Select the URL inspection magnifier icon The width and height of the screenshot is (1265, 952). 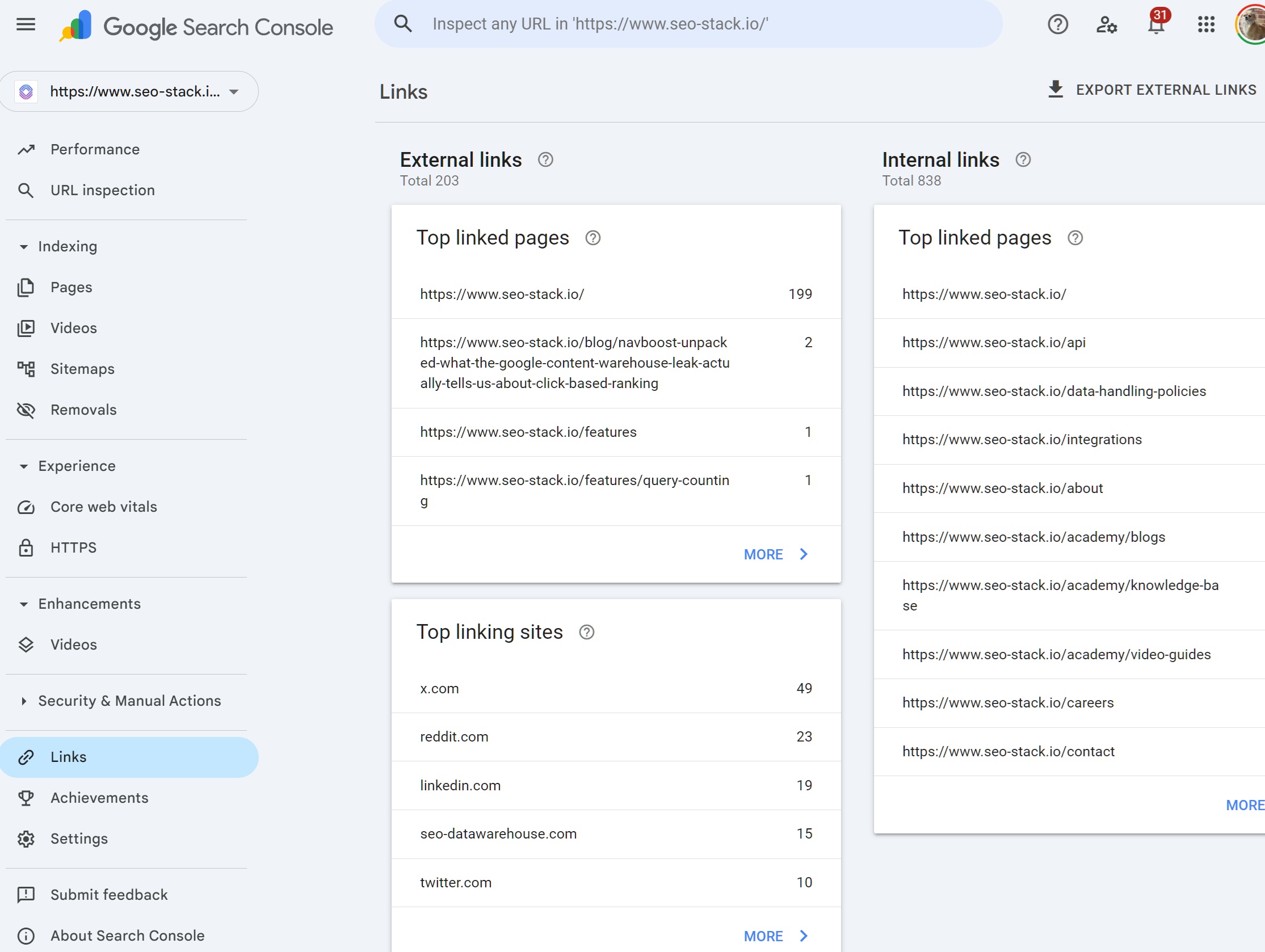pos(26,190)
